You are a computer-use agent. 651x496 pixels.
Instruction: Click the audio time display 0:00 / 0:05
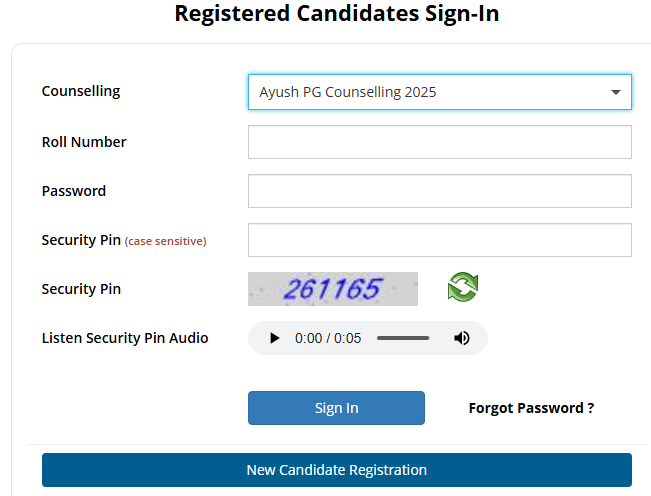(328, 338)
